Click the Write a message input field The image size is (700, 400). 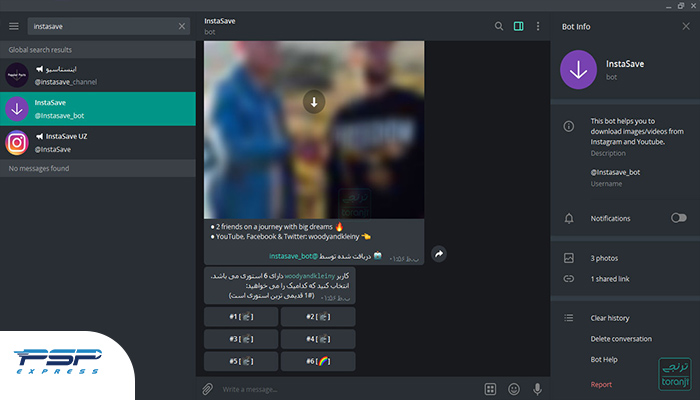coord(348,389)
